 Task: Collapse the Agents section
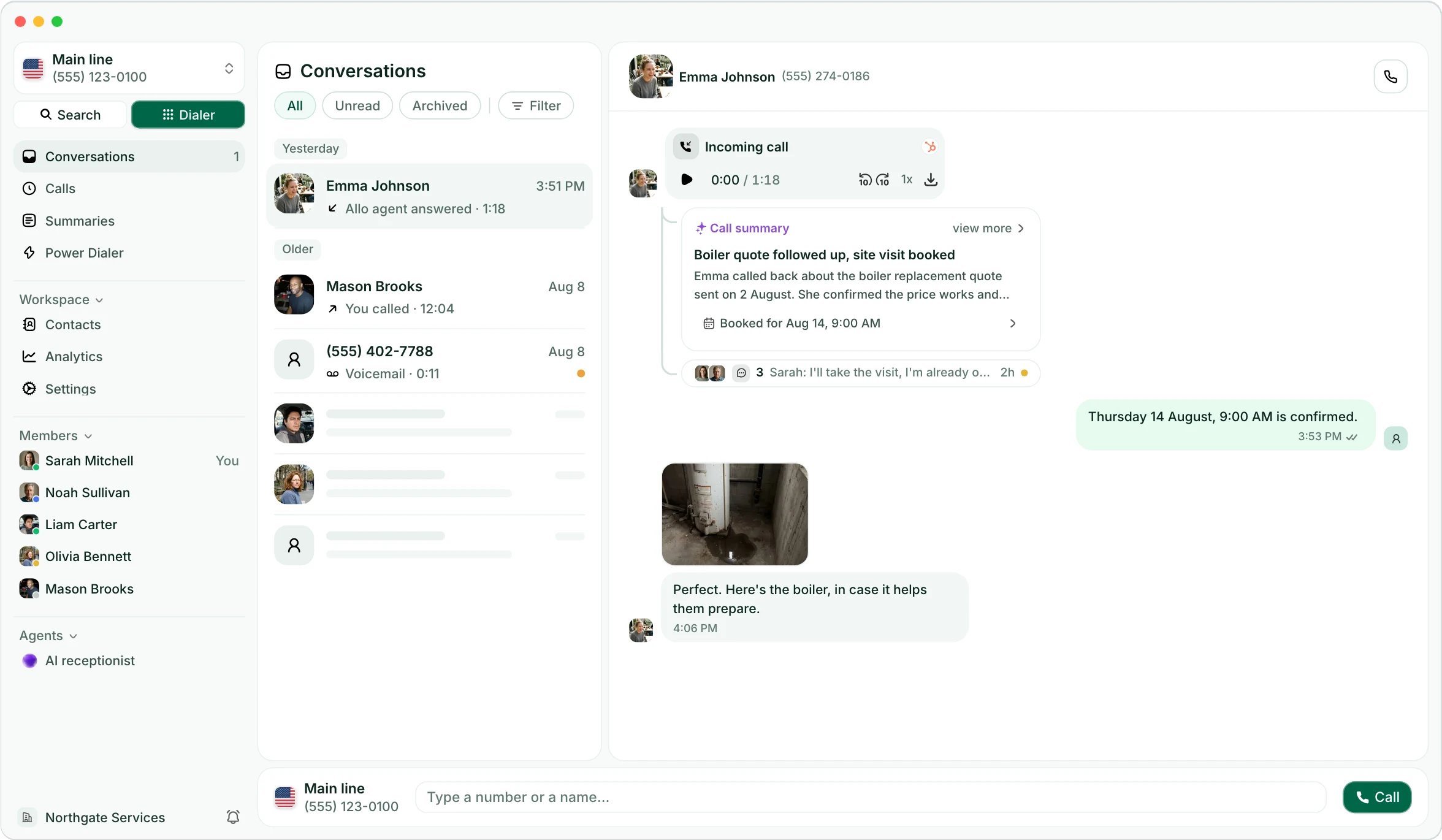coord(48,635)
